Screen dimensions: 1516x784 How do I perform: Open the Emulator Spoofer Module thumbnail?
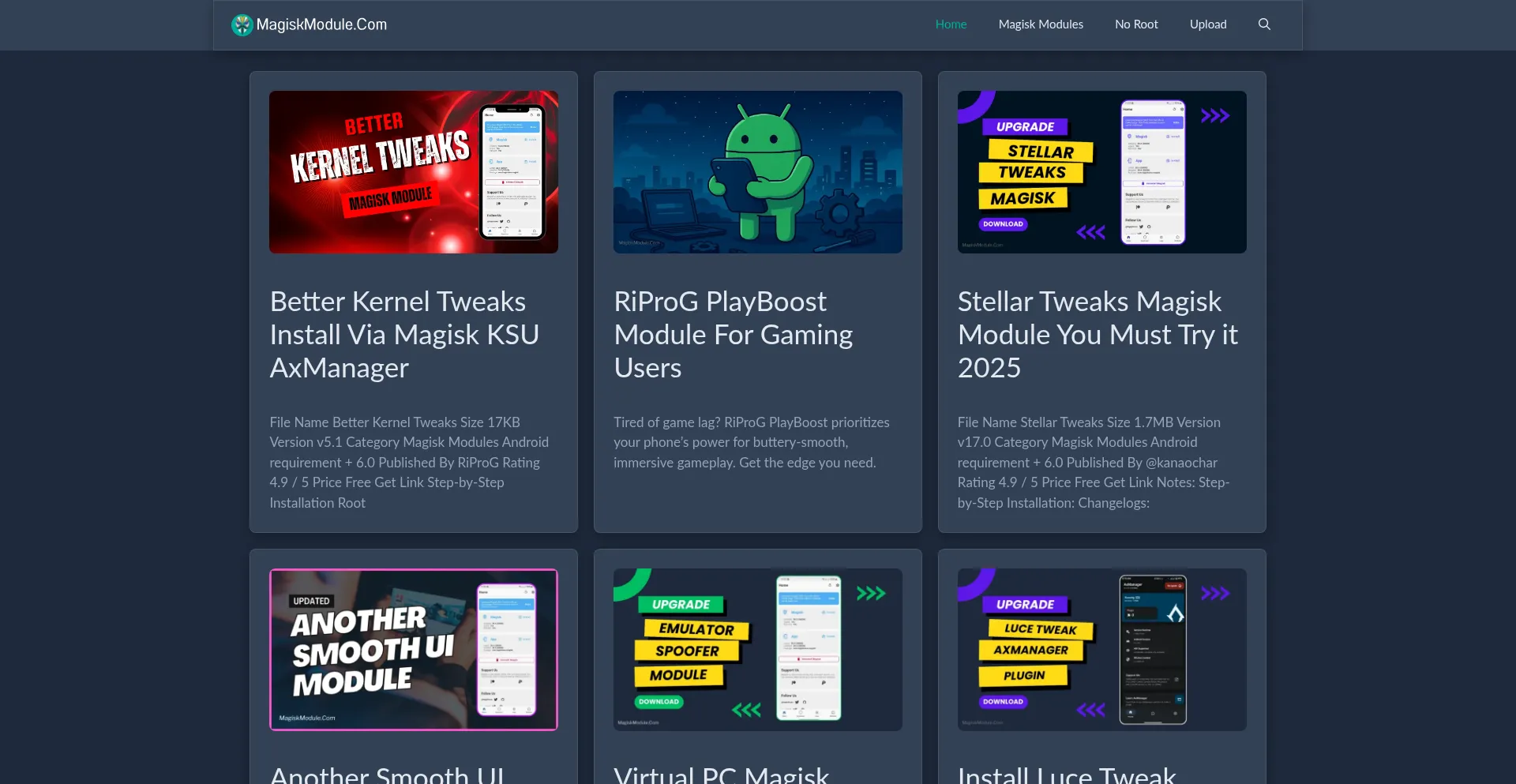pyautogui.click(x=758, y=649)
